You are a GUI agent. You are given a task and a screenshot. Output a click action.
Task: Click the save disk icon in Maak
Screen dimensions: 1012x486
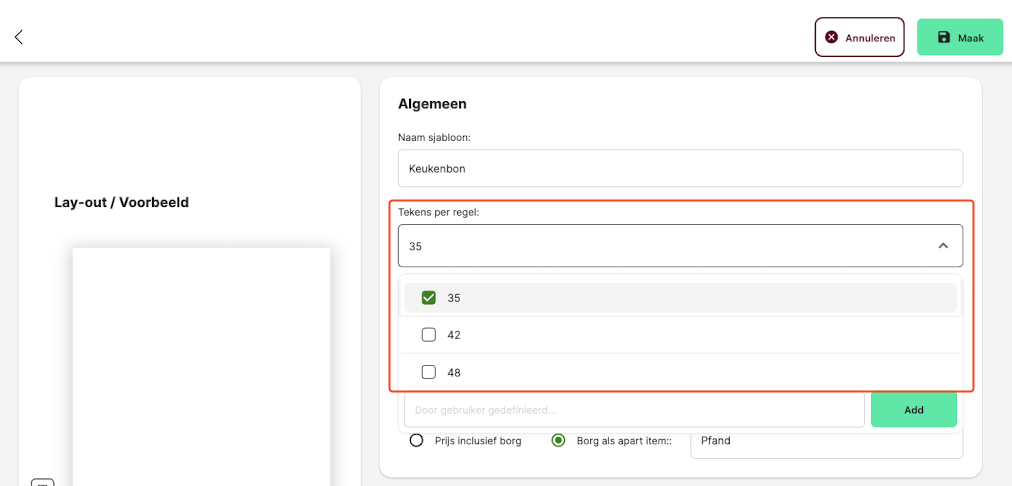click(944, 37)
